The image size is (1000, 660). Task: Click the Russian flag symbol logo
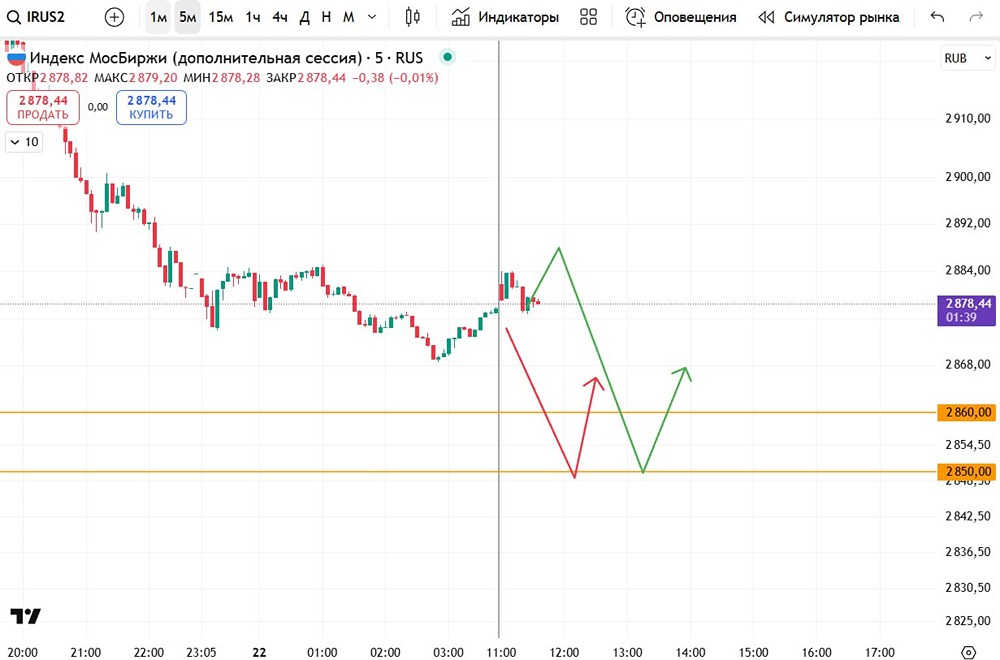coord(16,58)
